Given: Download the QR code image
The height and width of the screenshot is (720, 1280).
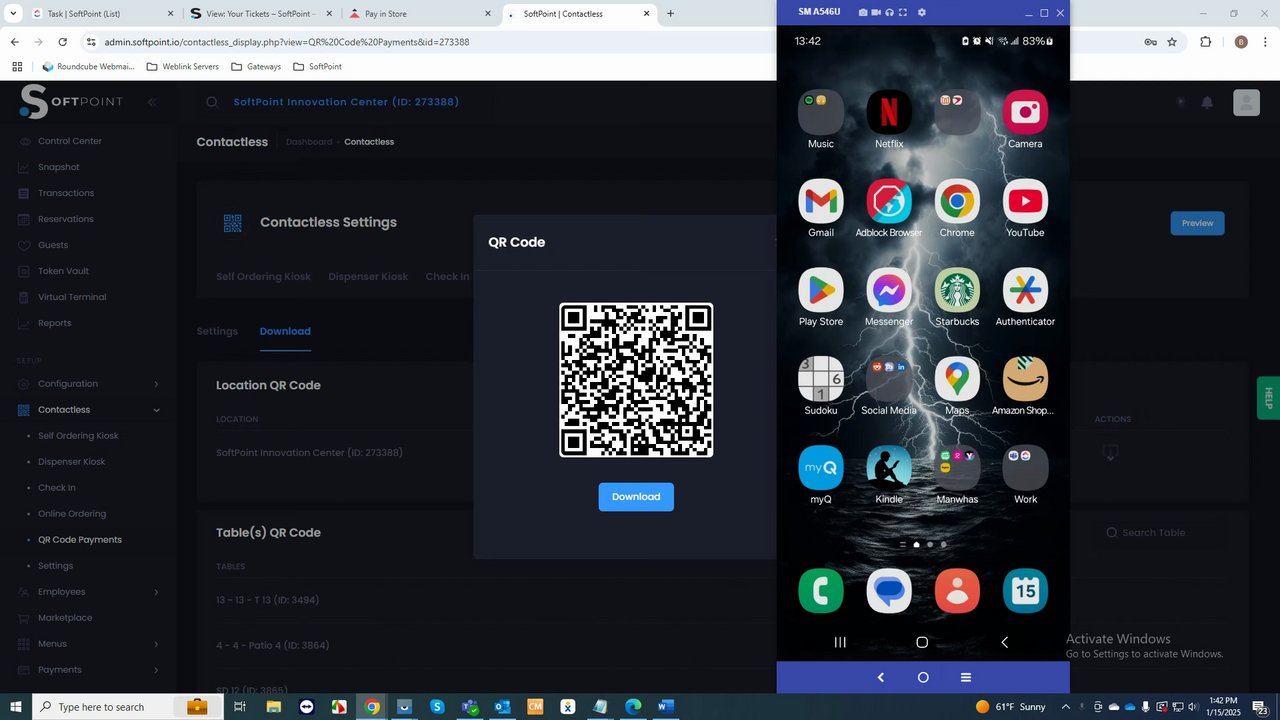Looking at the screenshot, I should (636, 497).
